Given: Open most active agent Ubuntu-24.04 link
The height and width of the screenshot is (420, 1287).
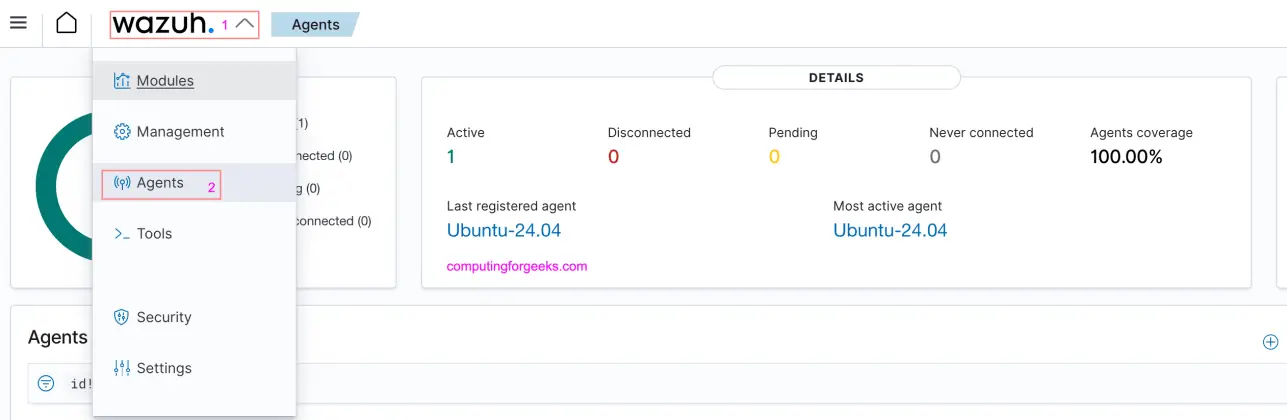Looking at the screenshot, I should click(890, 231).
